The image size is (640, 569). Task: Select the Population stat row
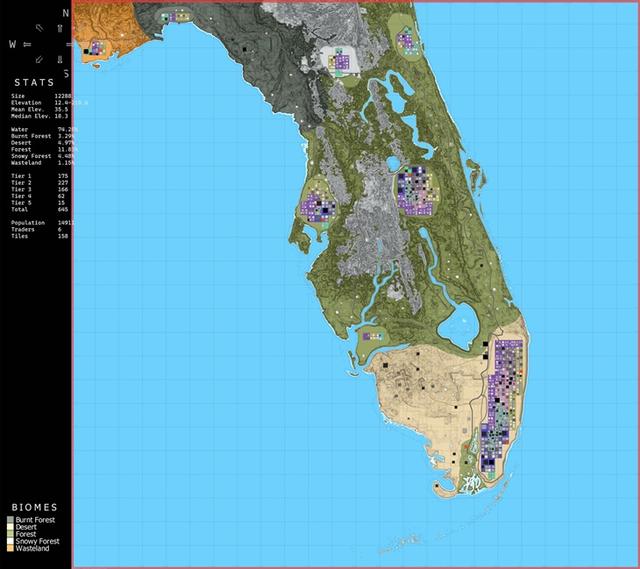(x=42, y=223)
